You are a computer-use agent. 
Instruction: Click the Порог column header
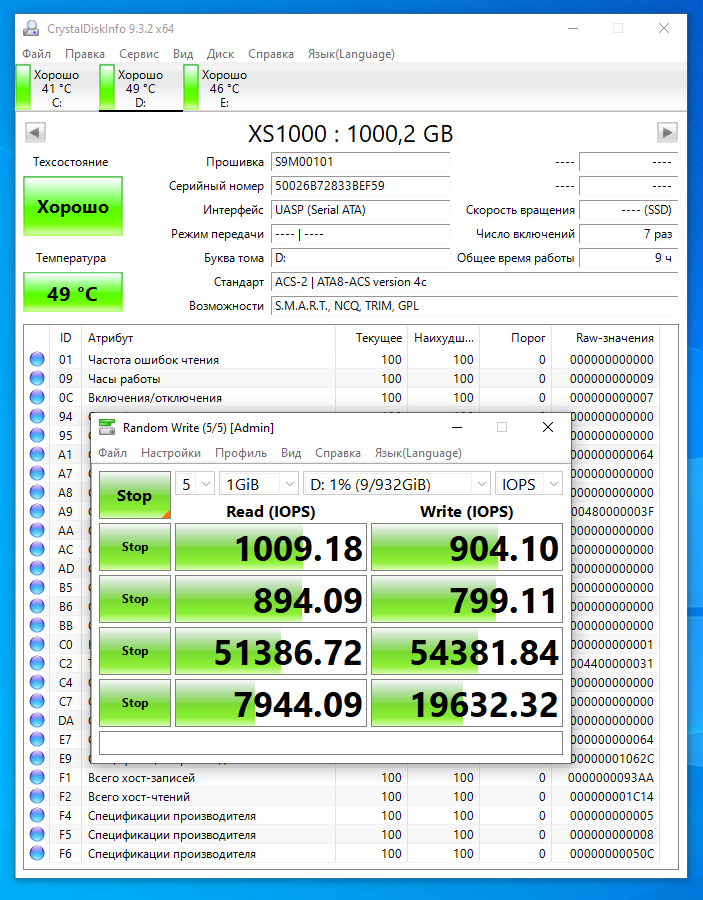click(515, 338)
